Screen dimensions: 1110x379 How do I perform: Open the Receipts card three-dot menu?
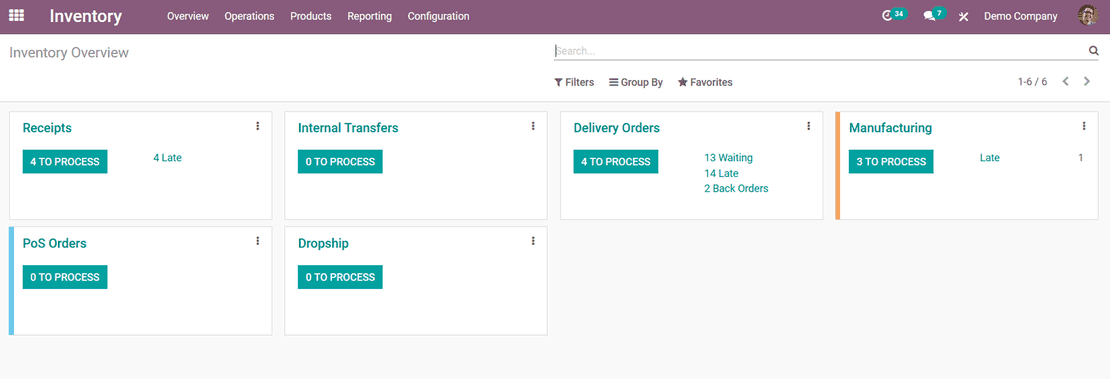point(258,126)
